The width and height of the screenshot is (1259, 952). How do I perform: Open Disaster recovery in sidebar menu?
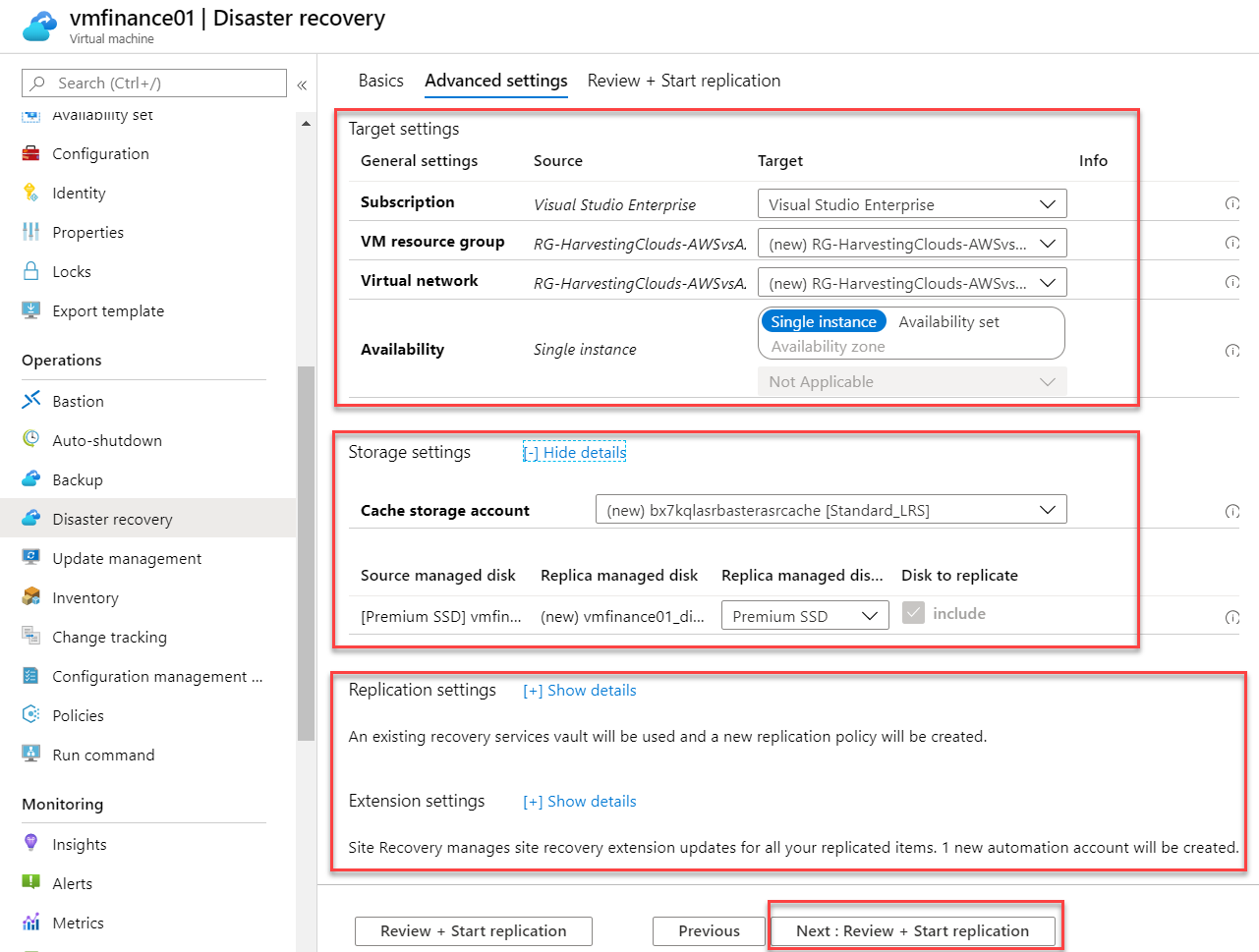tap(148, 518)
